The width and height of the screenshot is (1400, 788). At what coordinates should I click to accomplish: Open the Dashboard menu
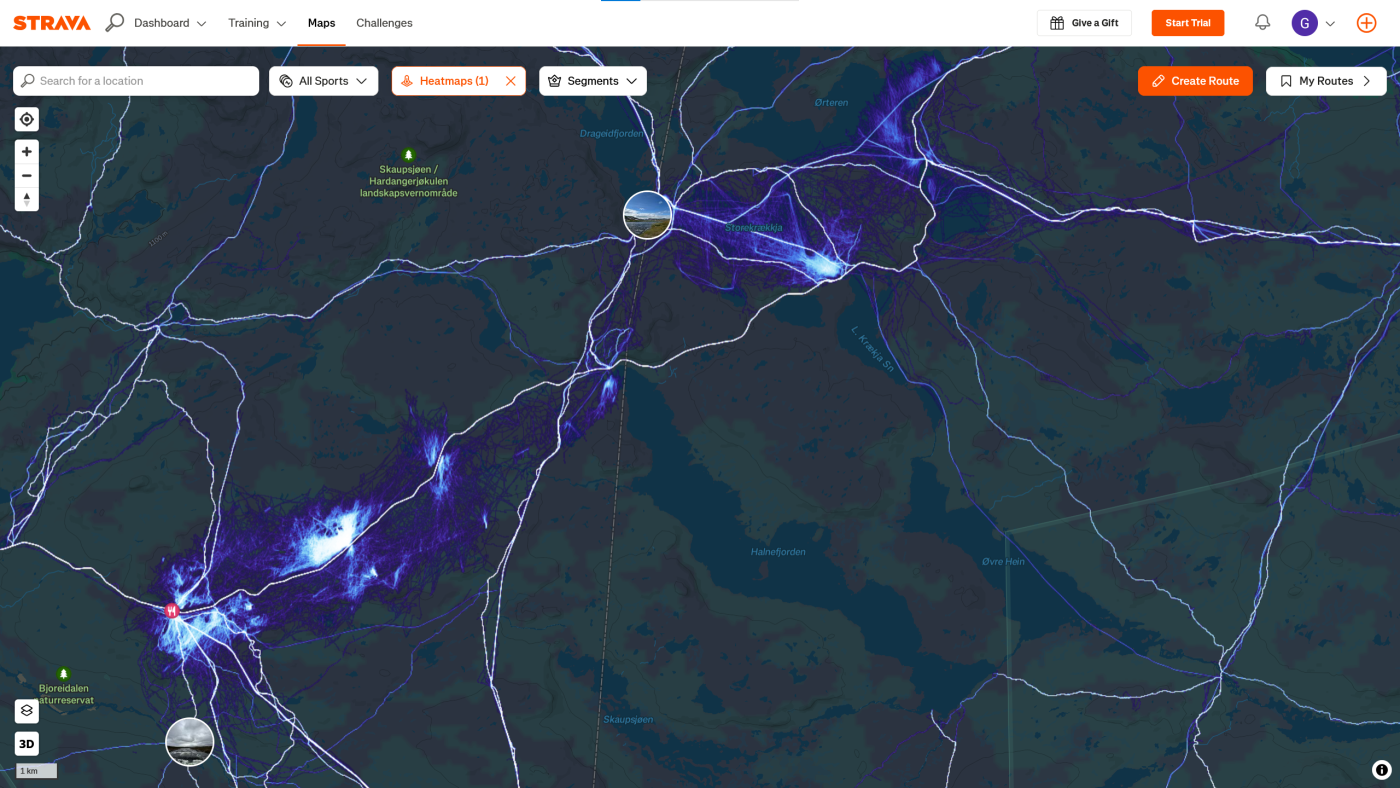point(170,23)
